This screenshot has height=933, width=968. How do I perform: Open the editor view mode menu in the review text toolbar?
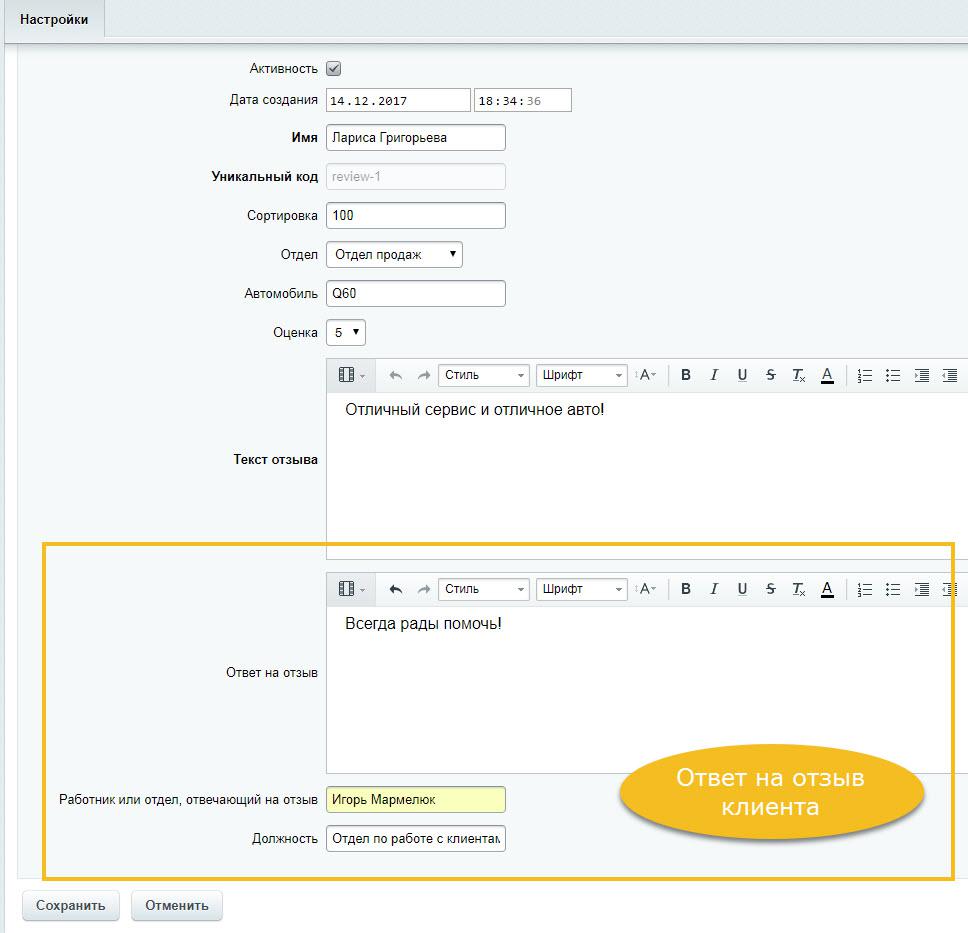click(x=351, y=375)
